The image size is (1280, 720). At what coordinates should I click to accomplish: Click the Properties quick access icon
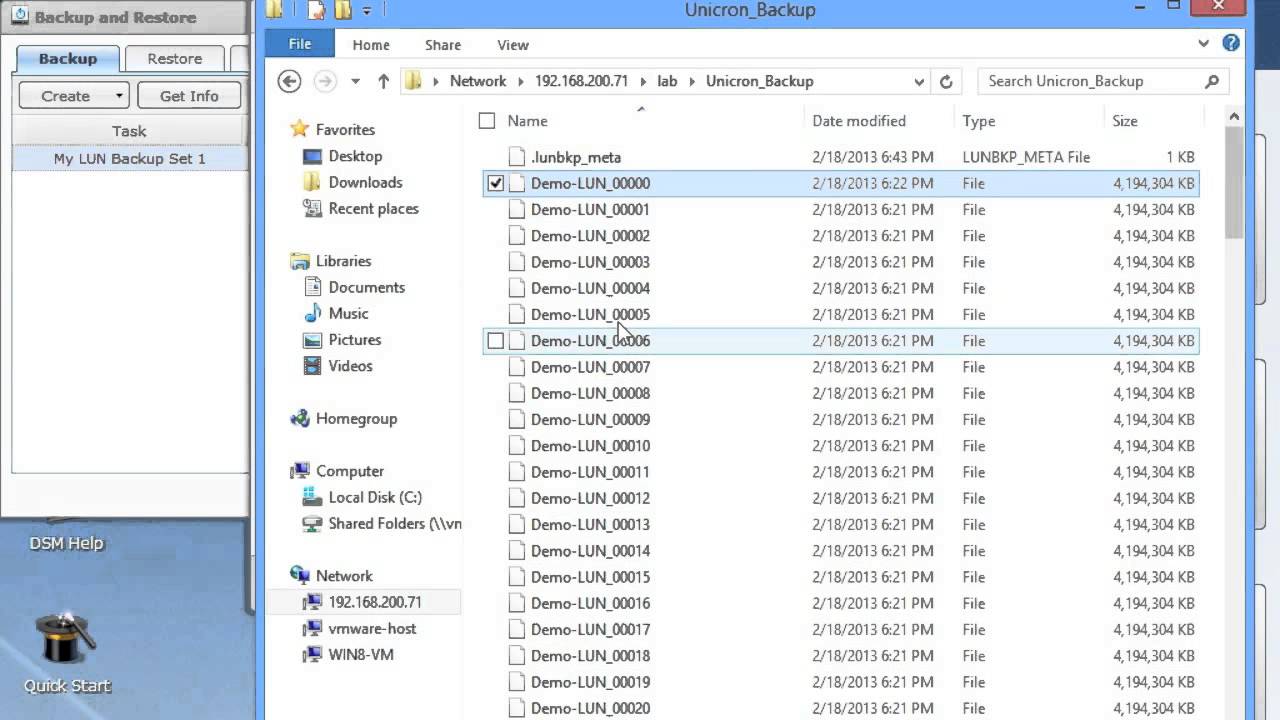317,10
